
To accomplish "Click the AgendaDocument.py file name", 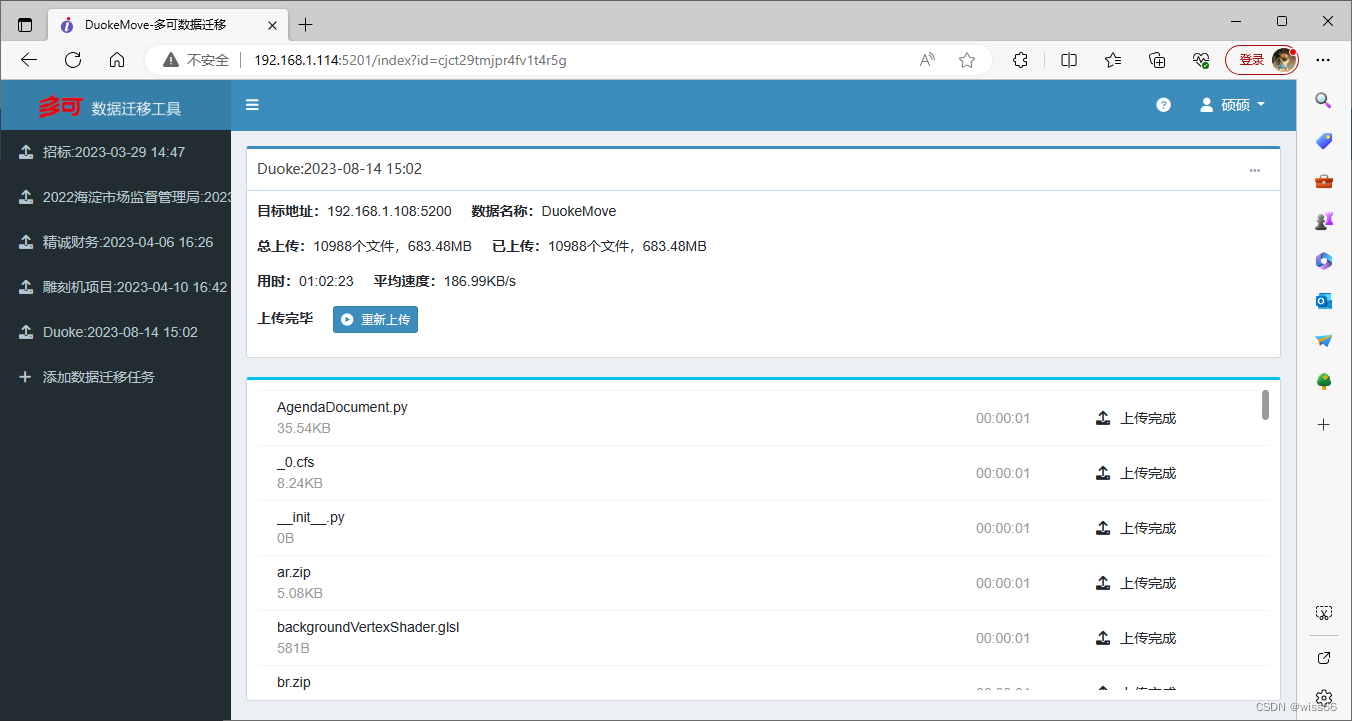I will coord(342,407).
